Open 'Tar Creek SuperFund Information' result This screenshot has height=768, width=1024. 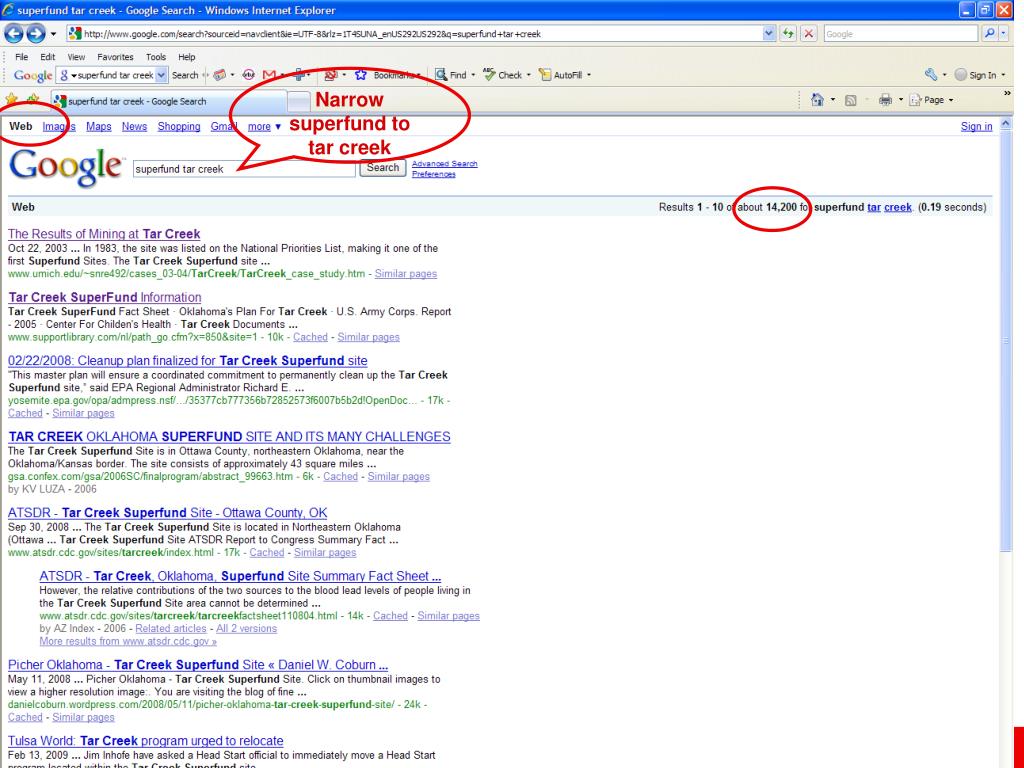[x=104, y=297]
